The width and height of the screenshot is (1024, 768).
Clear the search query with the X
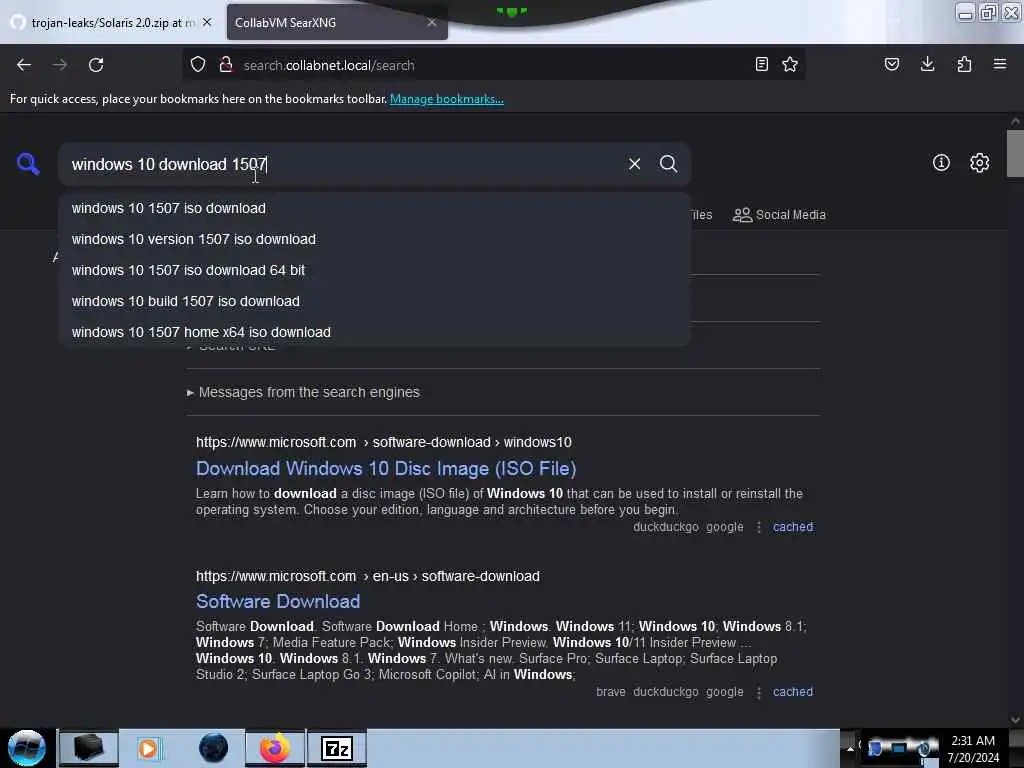tap(634, 164)
